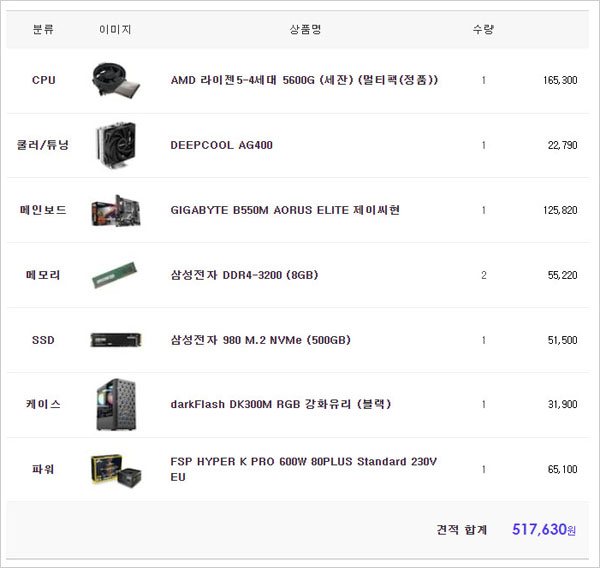Click the price 22,790
This screenshot has height=568, width=600.
tap(562, 145)
